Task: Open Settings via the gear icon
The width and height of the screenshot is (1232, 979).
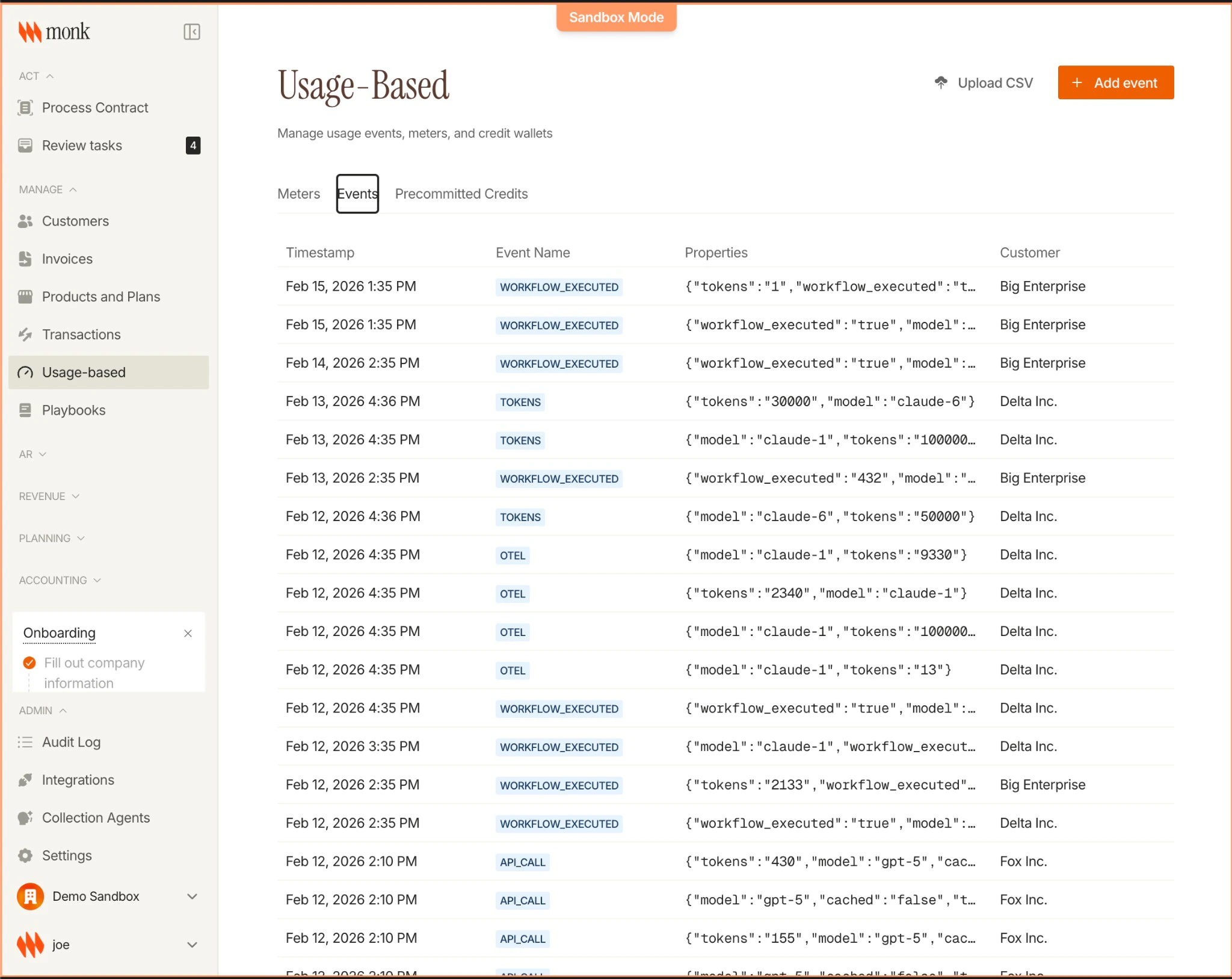Action: [x=25, y=855]
